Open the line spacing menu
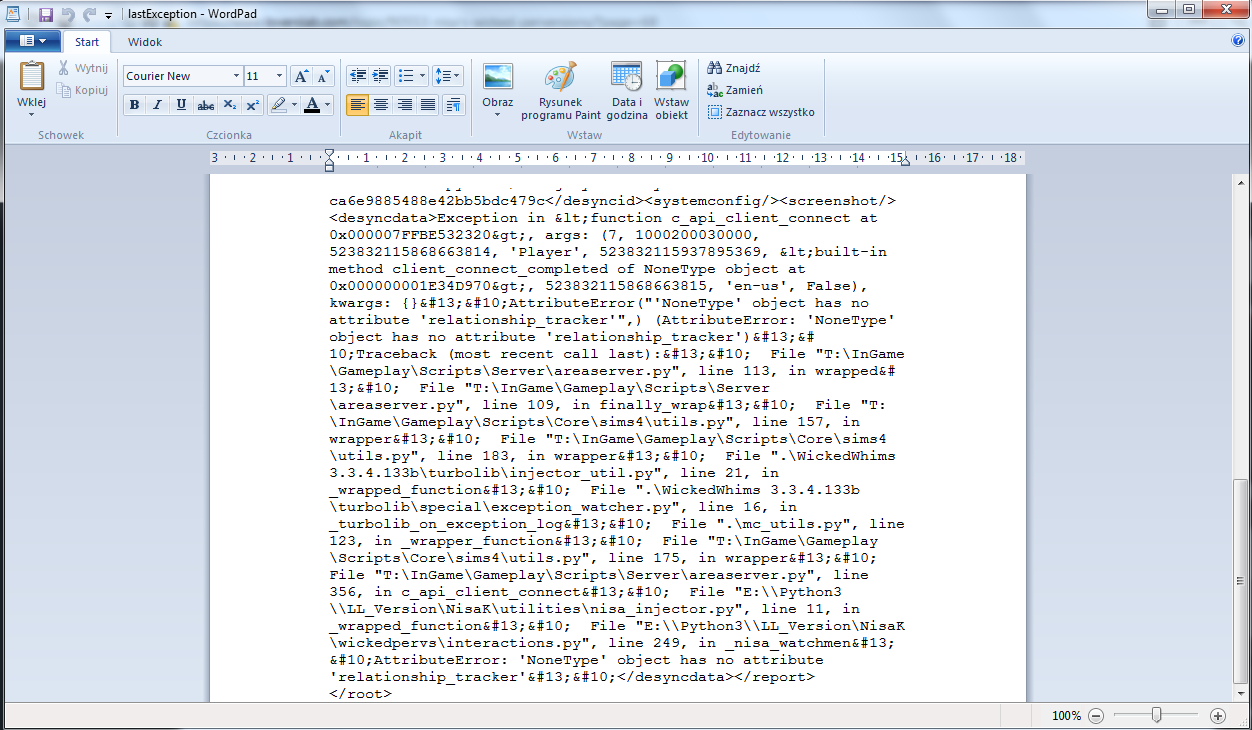The image size is (1252, 730). [x=448, y=76]
